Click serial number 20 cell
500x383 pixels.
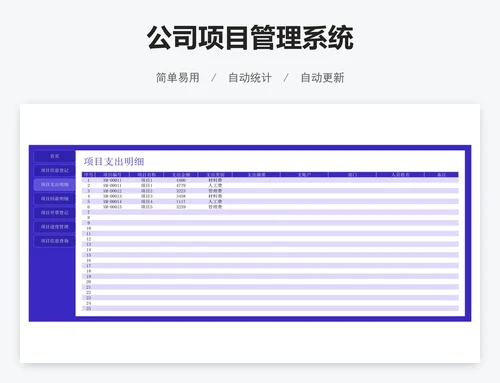[89, 282]
